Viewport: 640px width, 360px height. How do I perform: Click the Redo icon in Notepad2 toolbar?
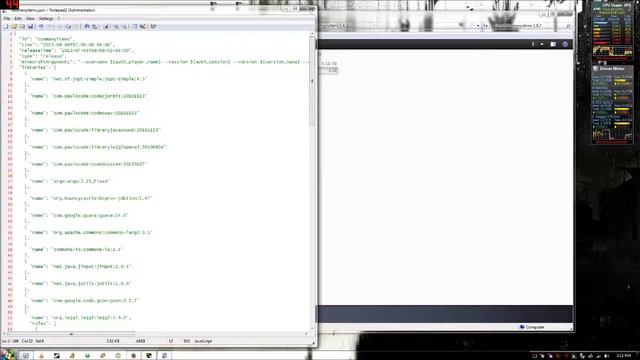click(x=50, y=27)
